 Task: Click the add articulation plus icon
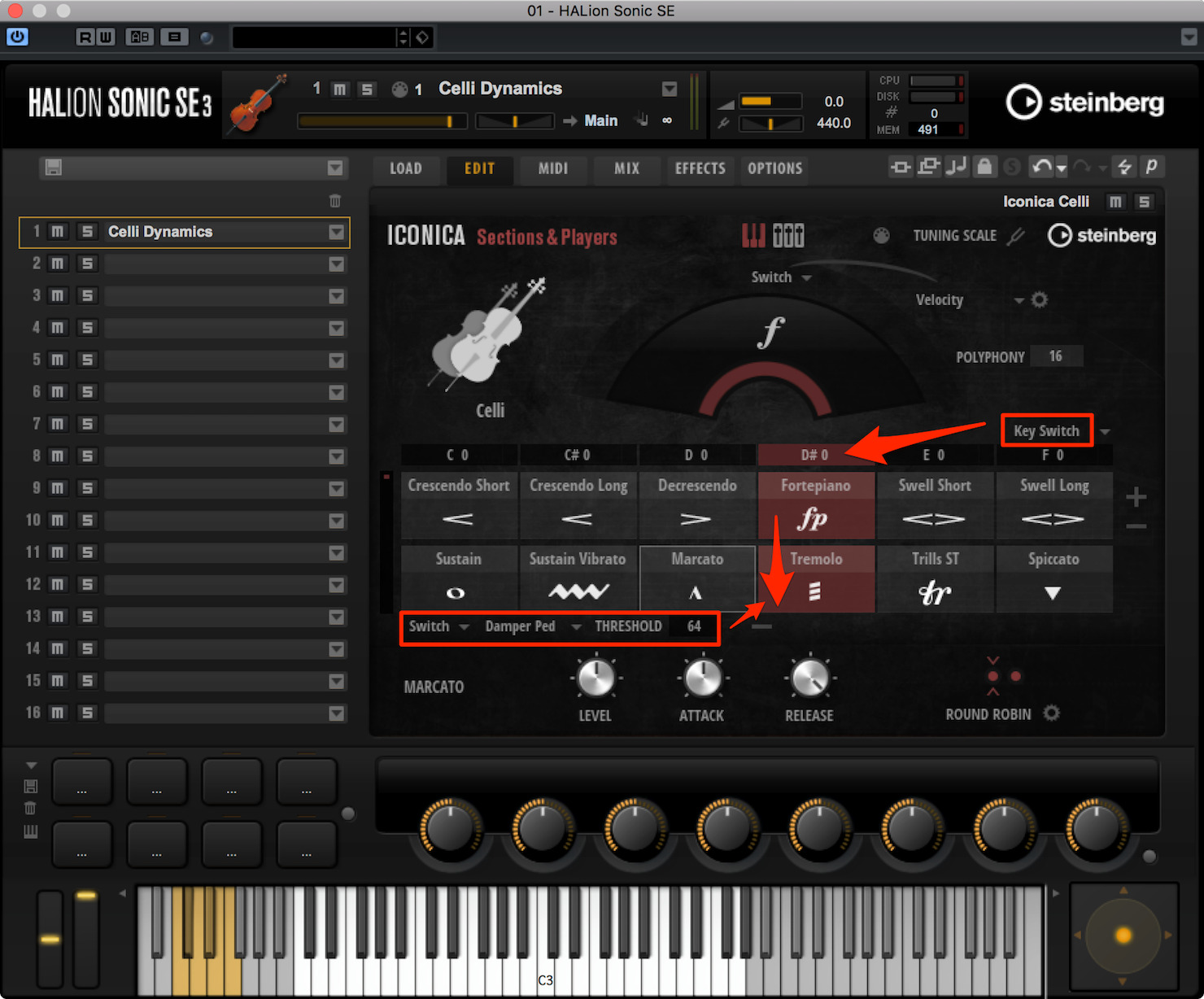[1136, 496]
